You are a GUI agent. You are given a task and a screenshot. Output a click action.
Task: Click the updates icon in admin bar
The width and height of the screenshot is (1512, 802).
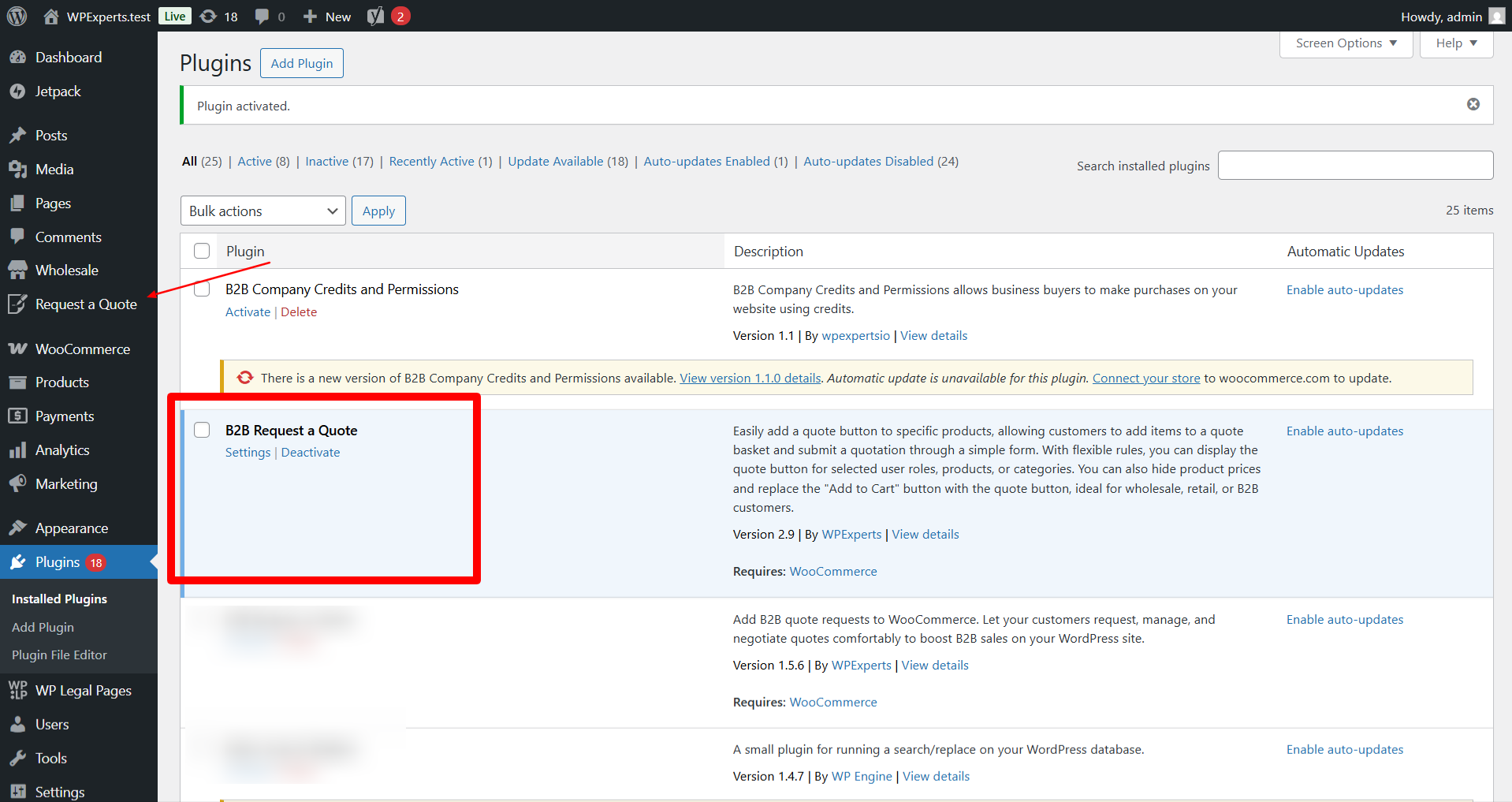[x=207, y=16]
